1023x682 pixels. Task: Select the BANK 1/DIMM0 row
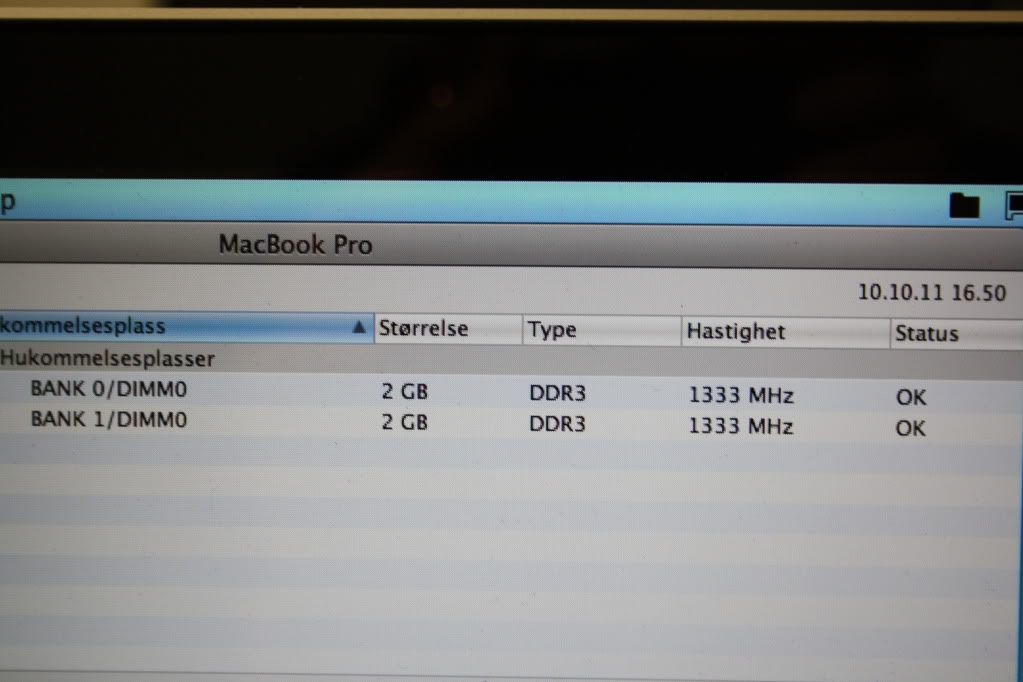tap(108, 420)
